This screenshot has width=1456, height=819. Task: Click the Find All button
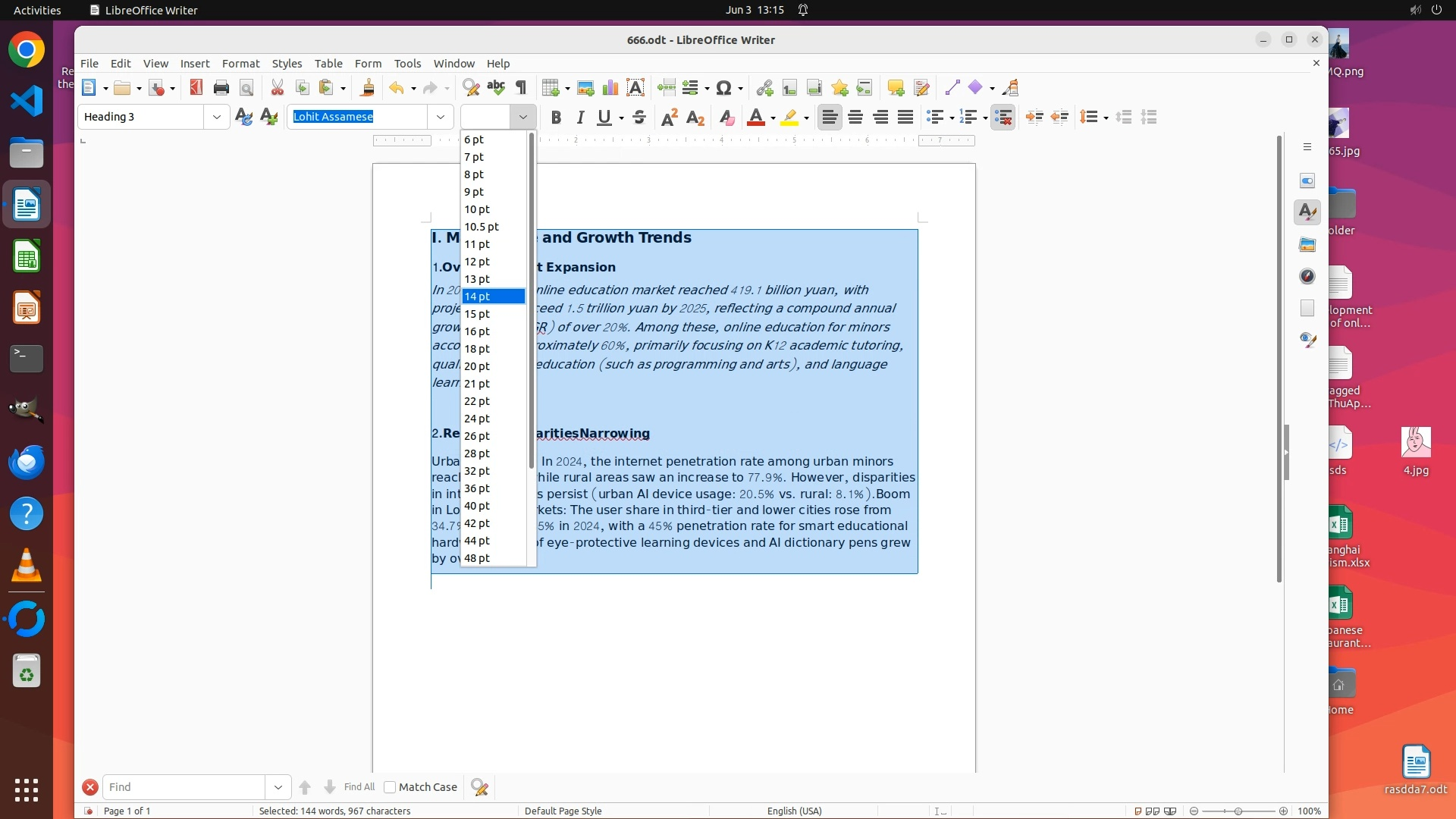click(359, 787)
